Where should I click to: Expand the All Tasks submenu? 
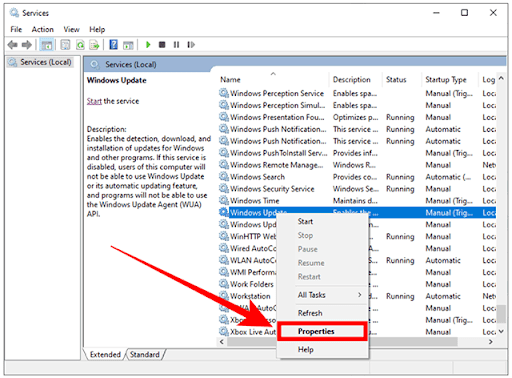click(x=322, y=295)
